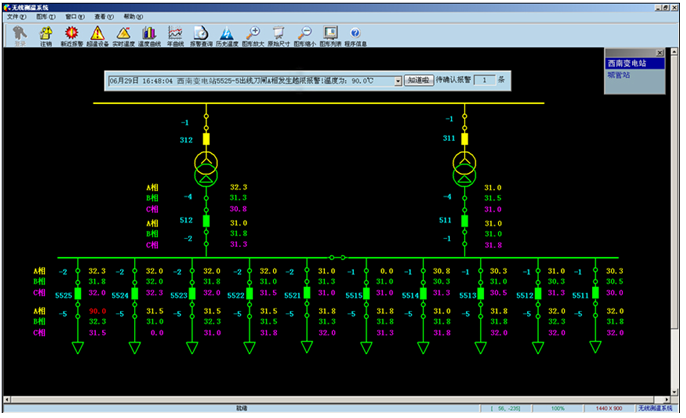This screenshot has height=418, width=686.
Task: Select 西南变电站 in the station list
Action: point(627,63)
